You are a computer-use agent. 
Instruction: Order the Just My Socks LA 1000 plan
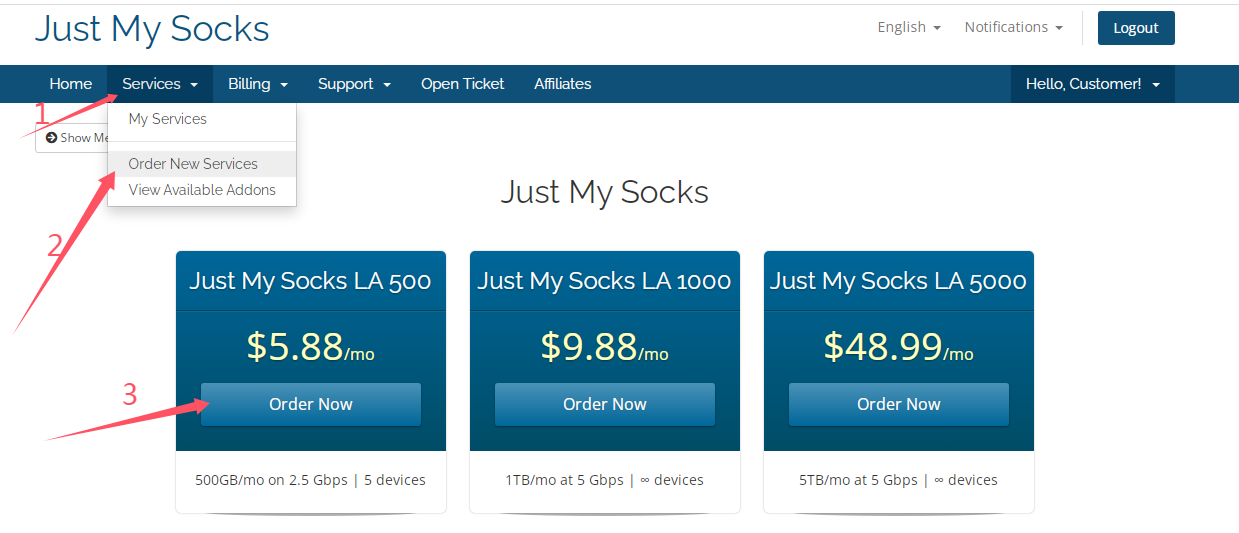[605, 405]
